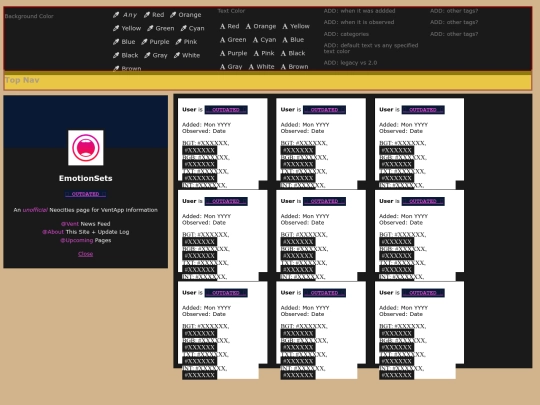
Task: Filter by Pink background color eyedropper
Action: click(186, 42)
